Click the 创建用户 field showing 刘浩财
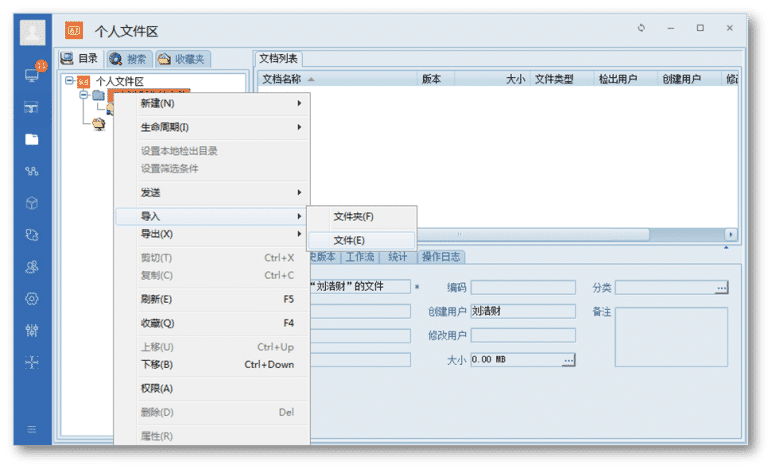Image resolution: width=772 pixels, height=469 pixels. 523,311
